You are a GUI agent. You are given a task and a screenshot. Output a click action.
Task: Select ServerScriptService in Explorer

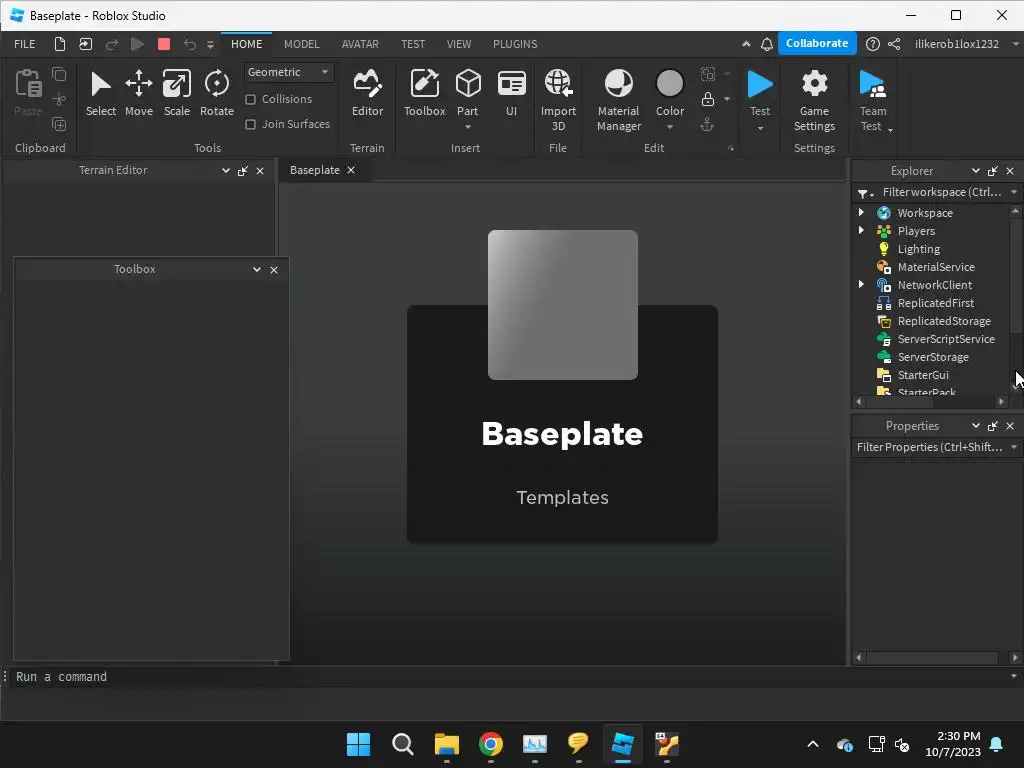pyautogui.click(x=946, y=338)
